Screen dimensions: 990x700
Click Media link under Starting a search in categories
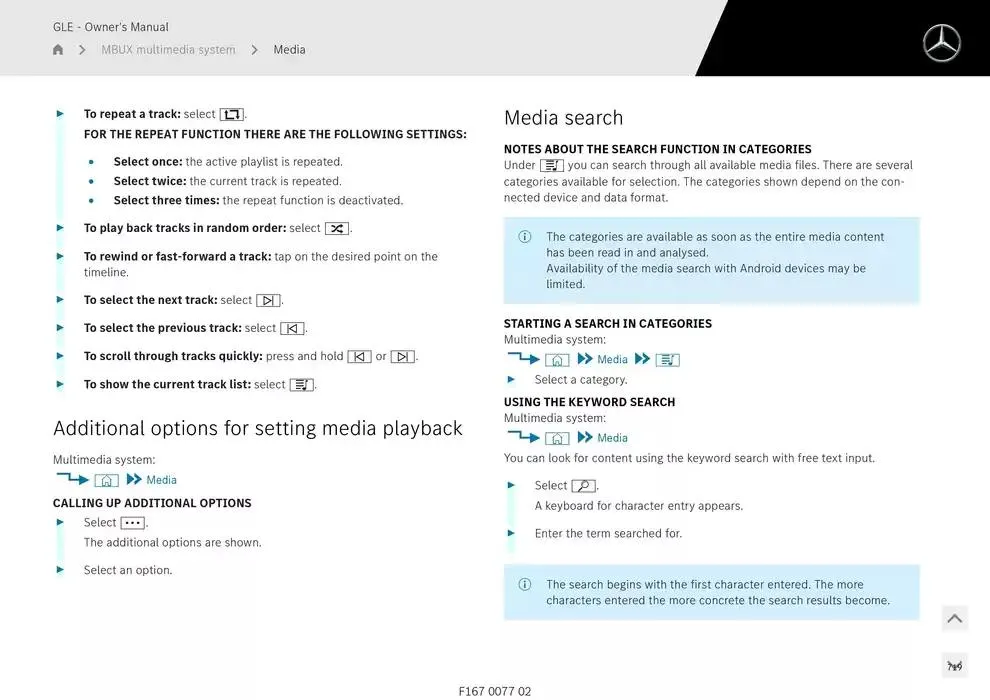point(612,360)
